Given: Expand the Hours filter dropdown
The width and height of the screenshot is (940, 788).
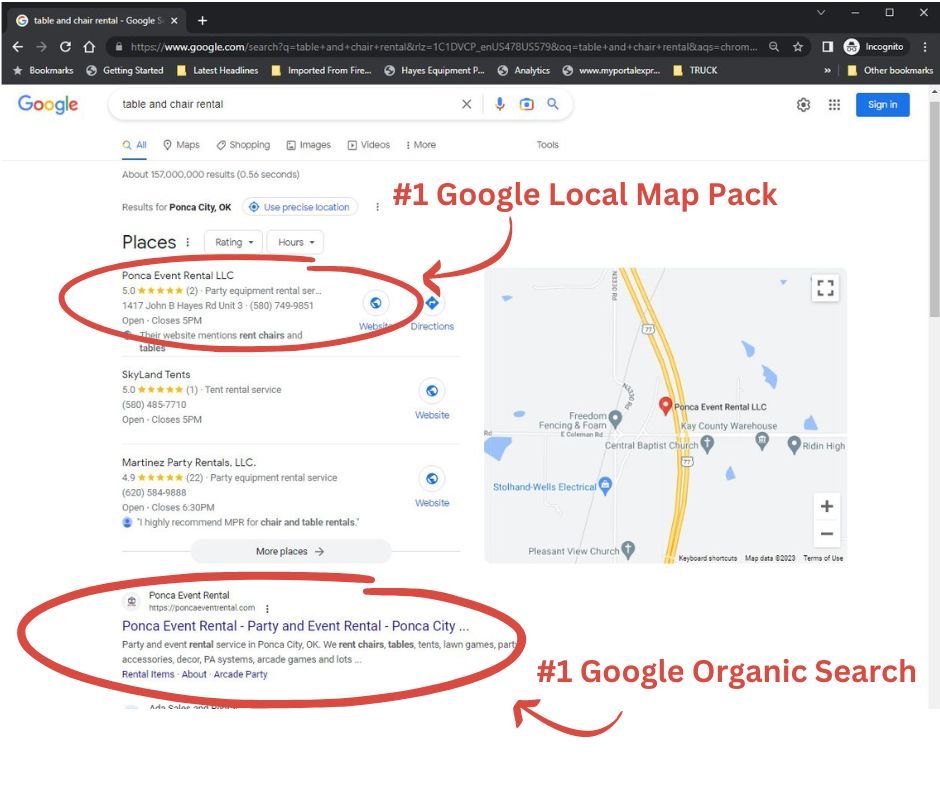Looking at the screenshot, I should tap(296, 242).
